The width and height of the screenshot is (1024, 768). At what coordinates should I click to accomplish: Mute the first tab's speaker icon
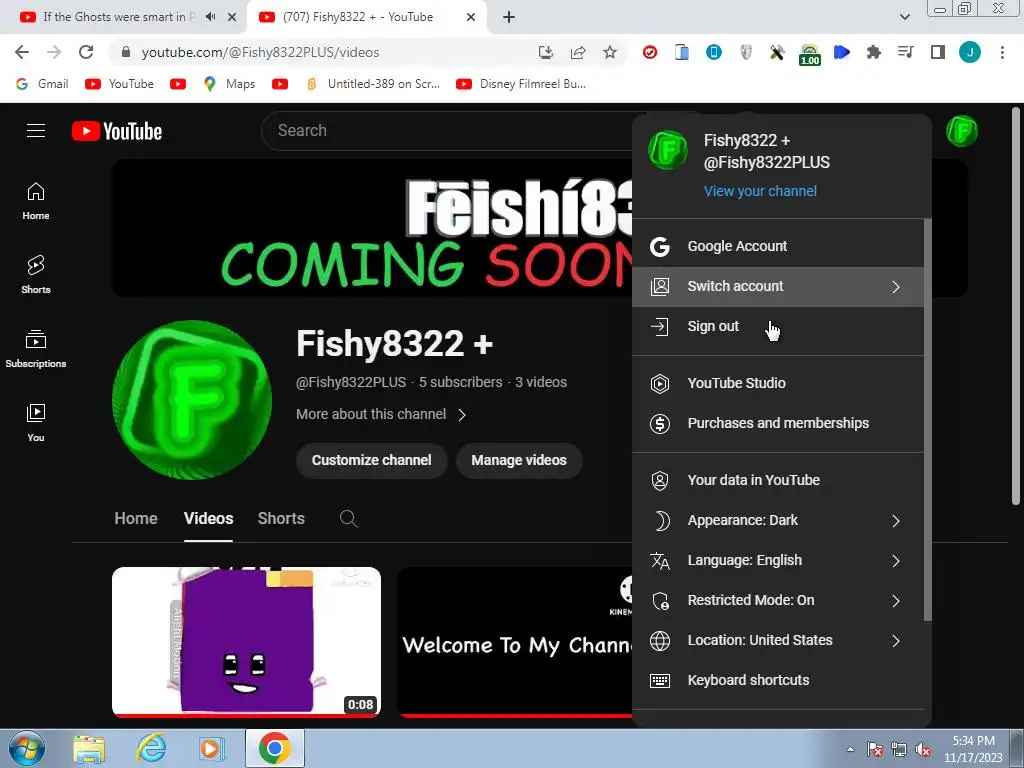[210, 17]
